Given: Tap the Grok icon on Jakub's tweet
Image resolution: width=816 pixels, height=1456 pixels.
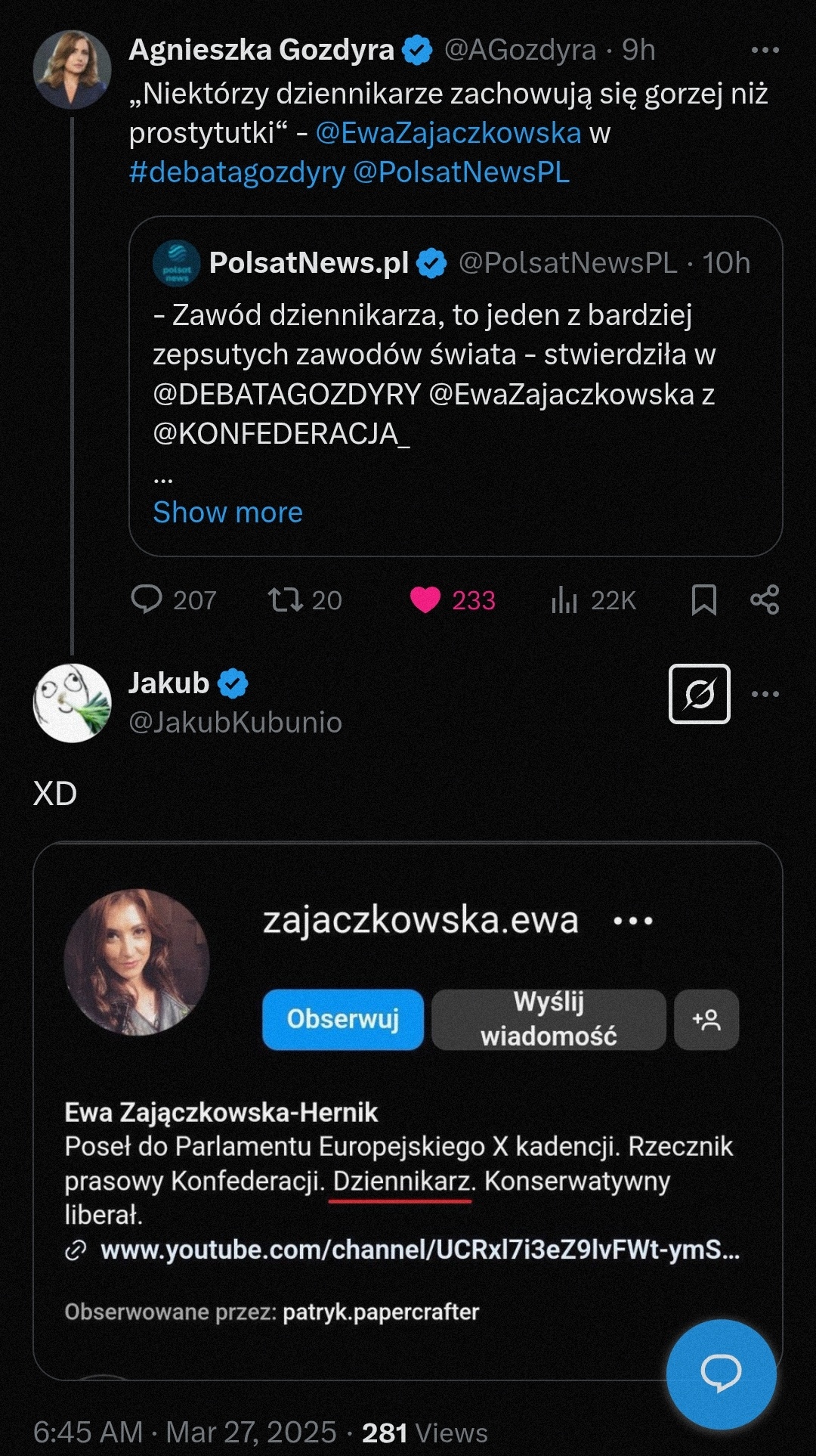Looking at the screenshot, I should click(699, 694).
